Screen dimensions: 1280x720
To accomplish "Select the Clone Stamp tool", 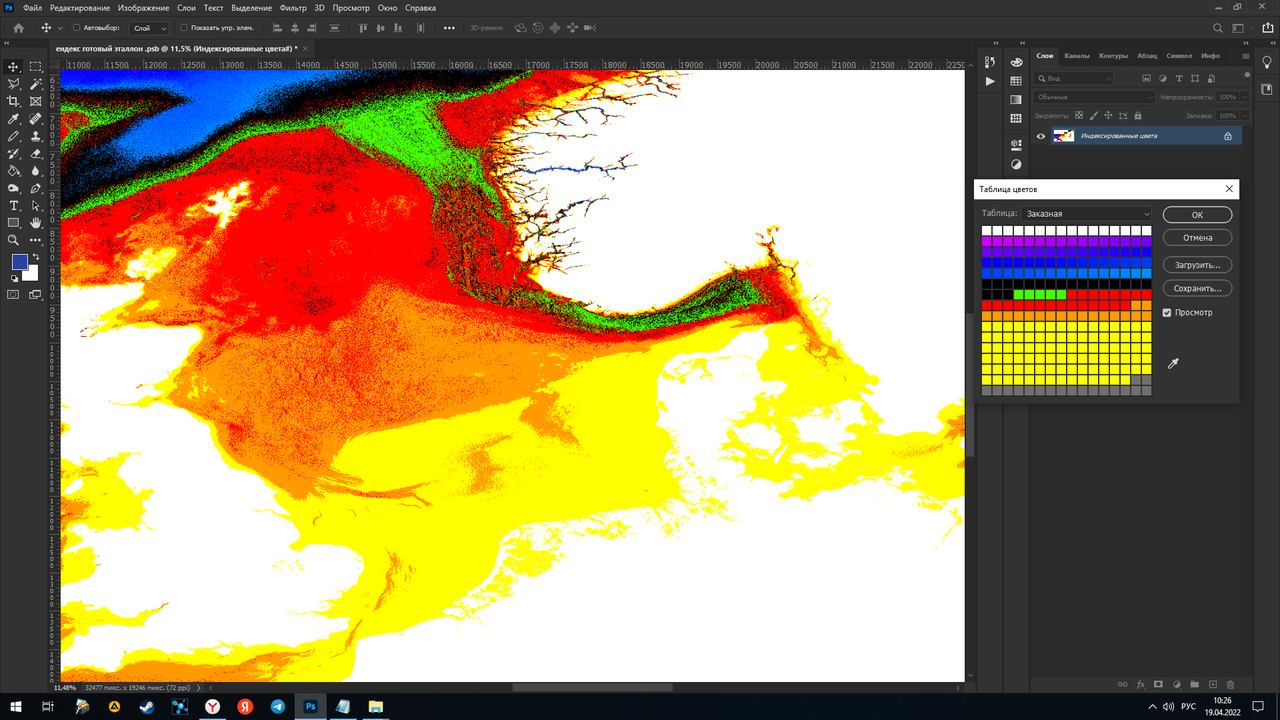I will [x=36, y=136].
